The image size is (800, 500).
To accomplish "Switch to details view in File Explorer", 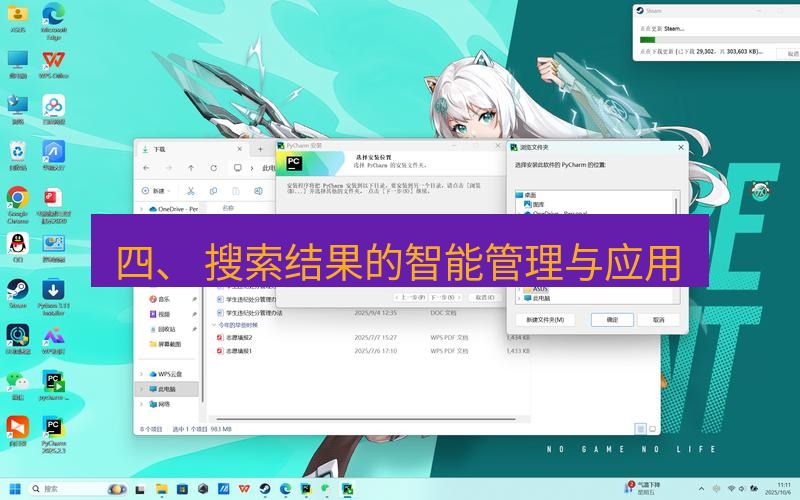I will click(640, 429).
